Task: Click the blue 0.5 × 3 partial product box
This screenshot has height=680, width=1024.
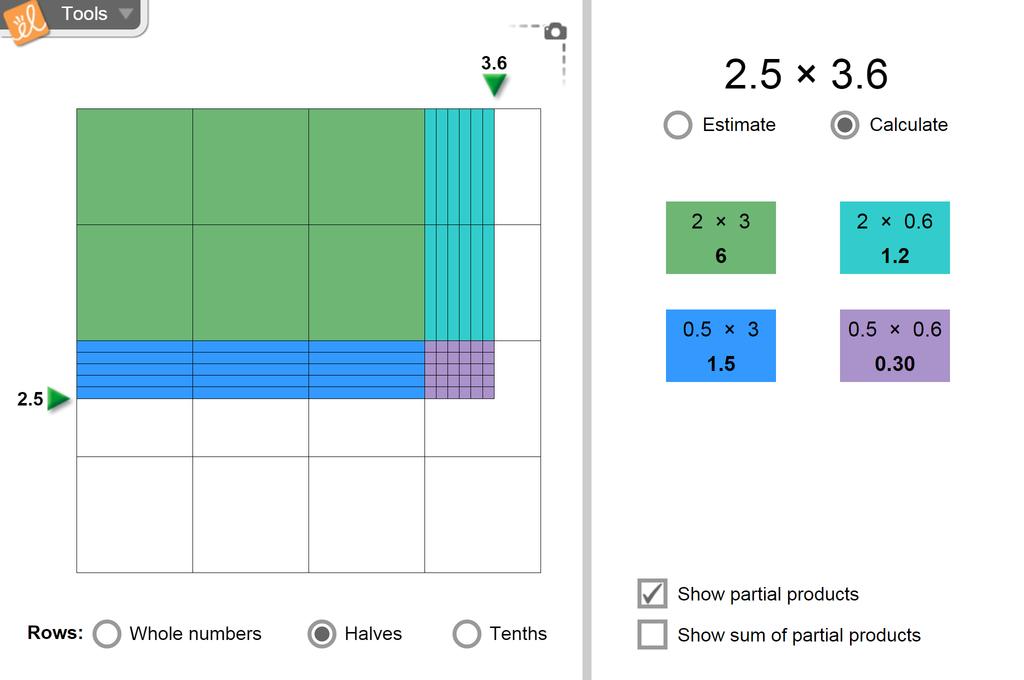Action: click(x=721, y=346)
